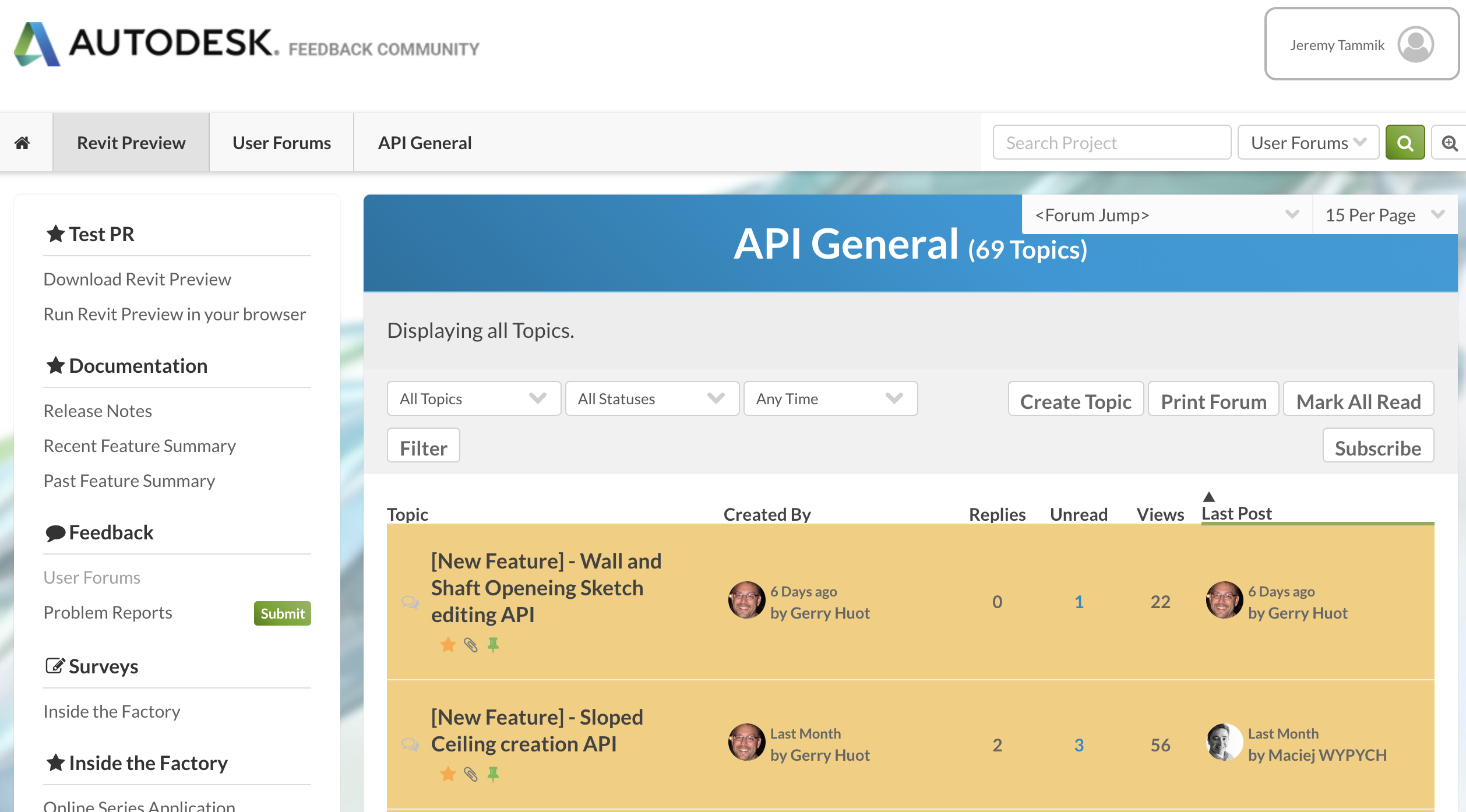Click the advanced search magnifier at far right
Image resolution: width=1466 pixels, height=812 pixels.
point(1451,142)
